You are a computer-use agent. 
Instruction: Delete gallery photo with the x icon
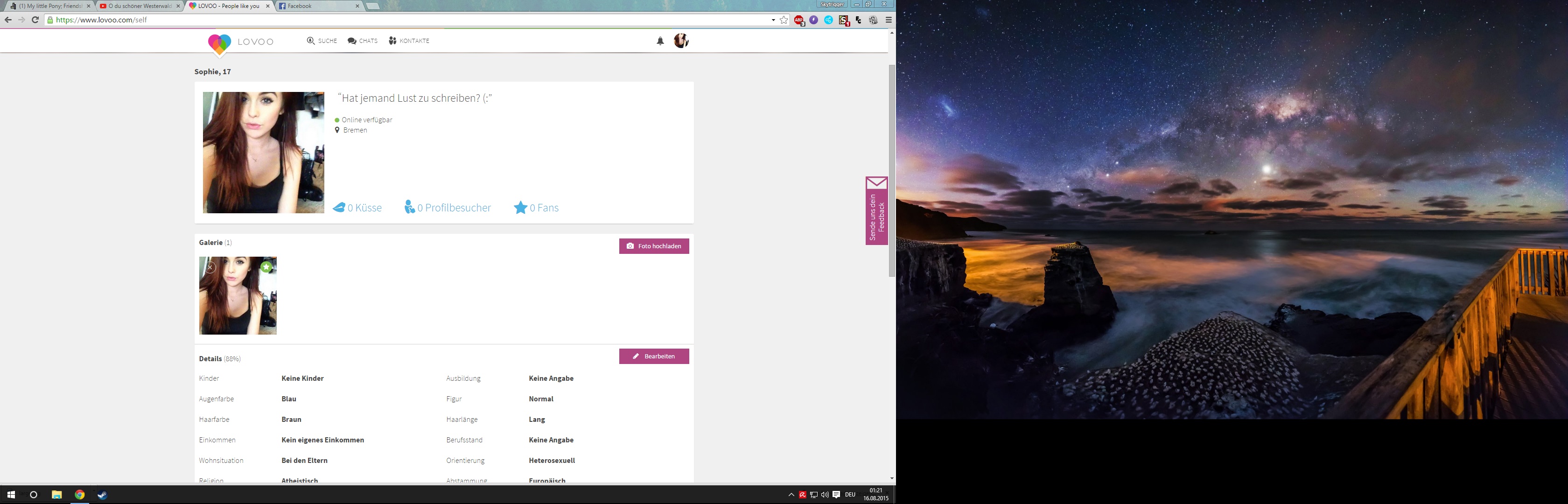210,267
